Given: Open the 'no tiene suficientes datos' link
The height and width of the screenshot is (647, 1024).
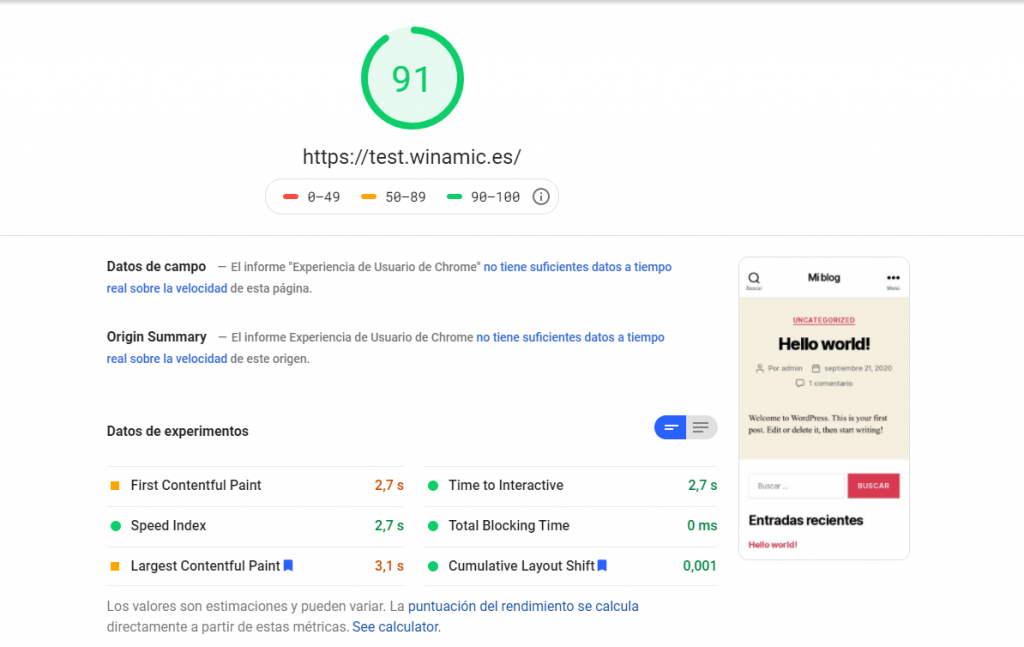Looking at the screenshot, I should click(x=577, y=266).
